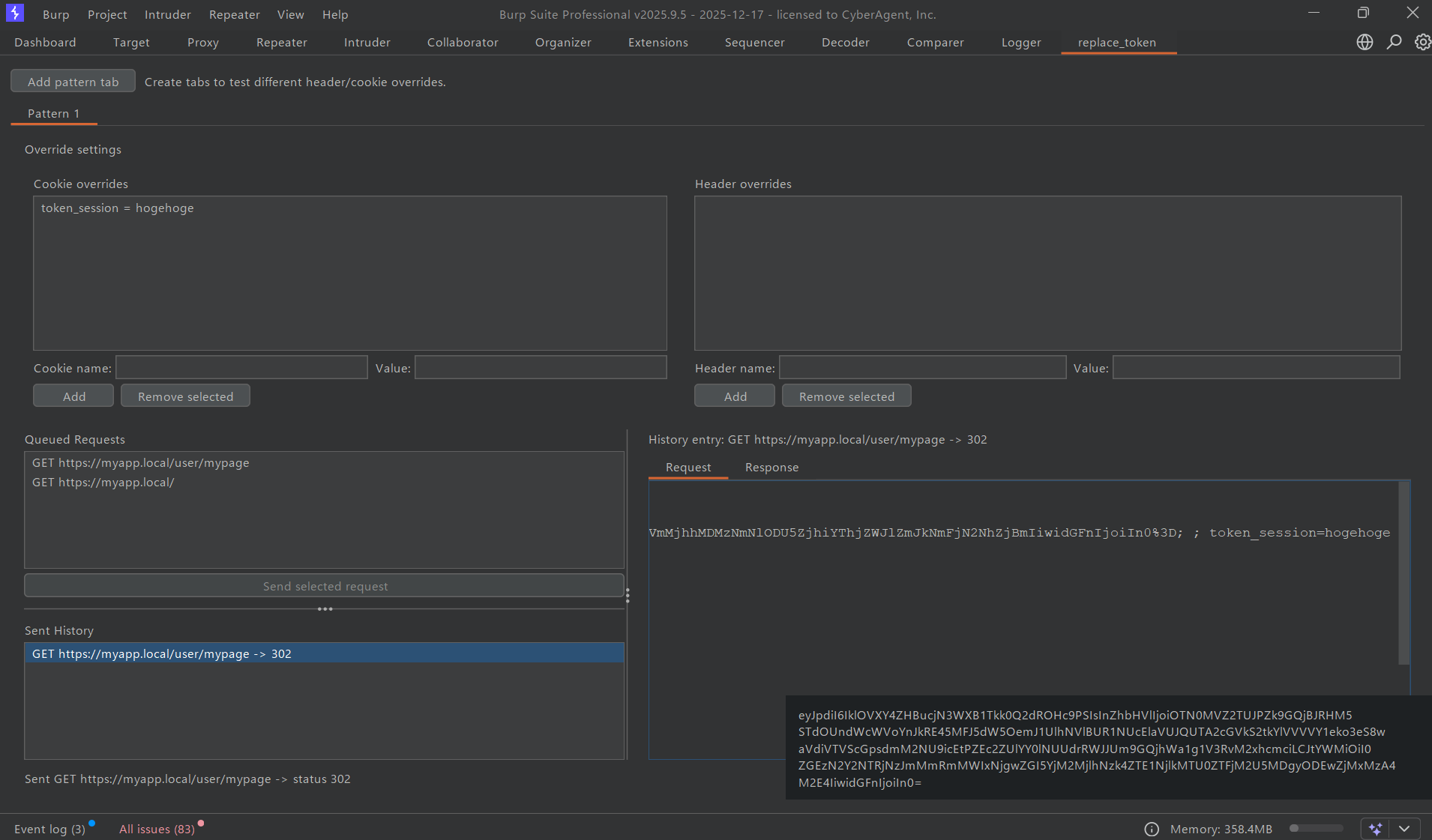The image size is (1432, 840).
Task: Switch to the Dashboard tab
Action: (45, 42)
